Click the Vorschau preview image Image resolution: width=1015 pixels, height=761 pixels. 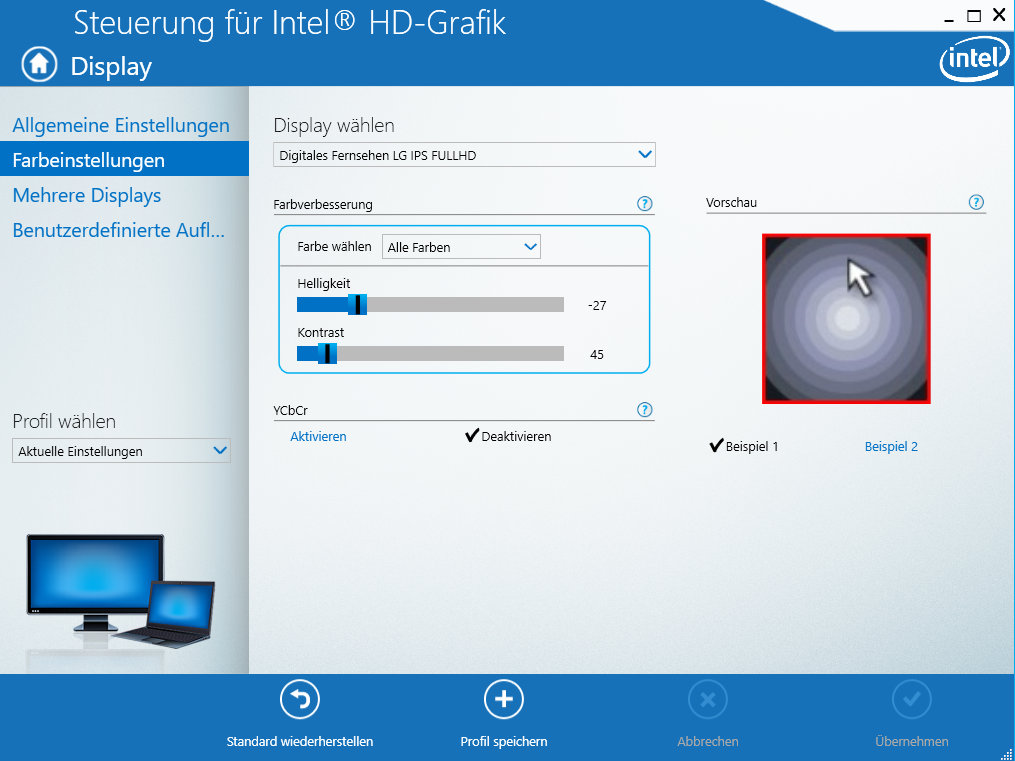pos(846,319)
